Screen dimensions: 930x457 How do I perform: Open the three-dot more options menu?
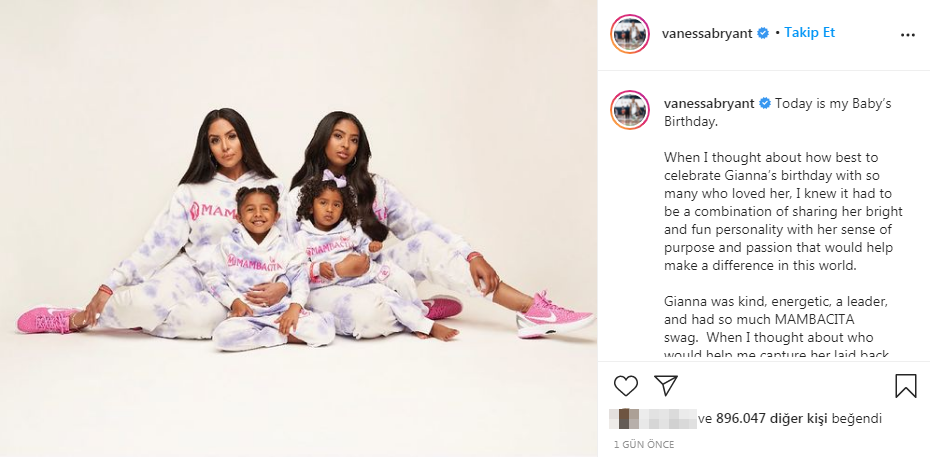(907, 35)
